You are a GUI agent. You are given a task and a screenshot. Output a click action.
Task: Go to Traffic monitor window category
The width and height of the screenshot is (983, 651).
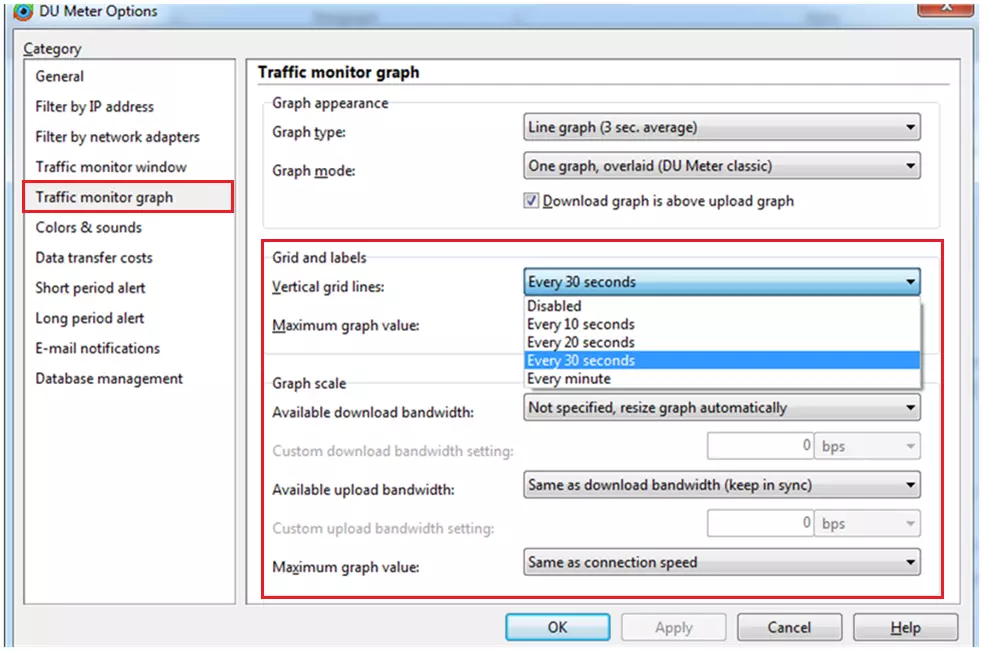[111, 167]
